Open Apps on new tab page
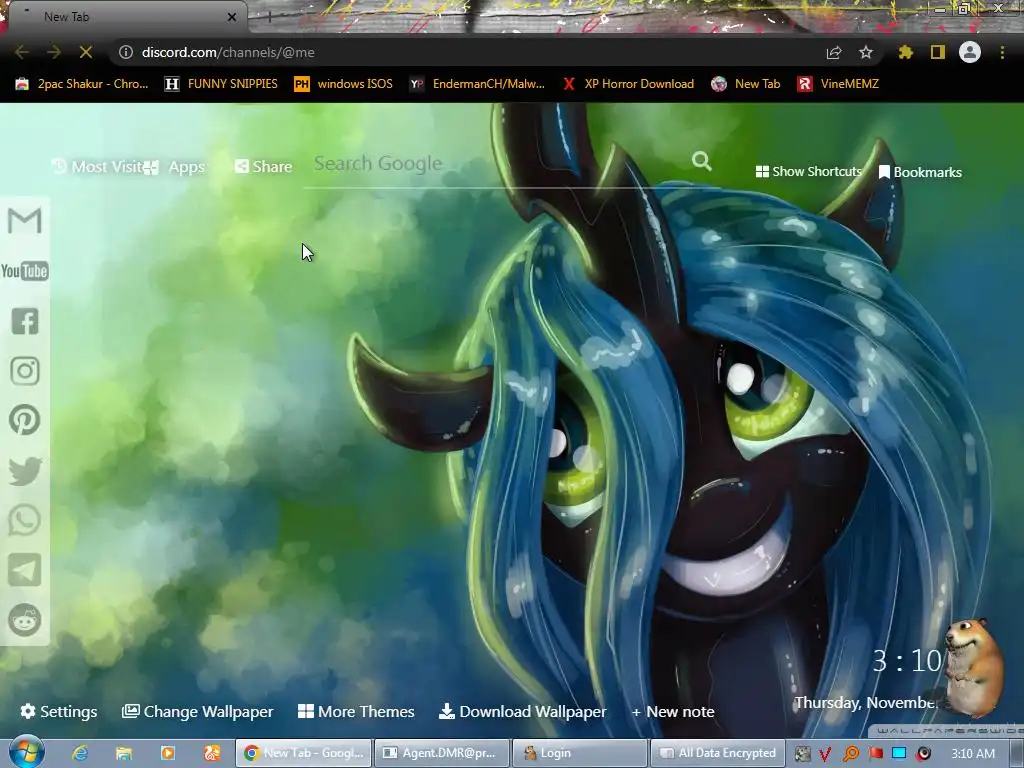The image size is (1024, 768). [175, 167]
